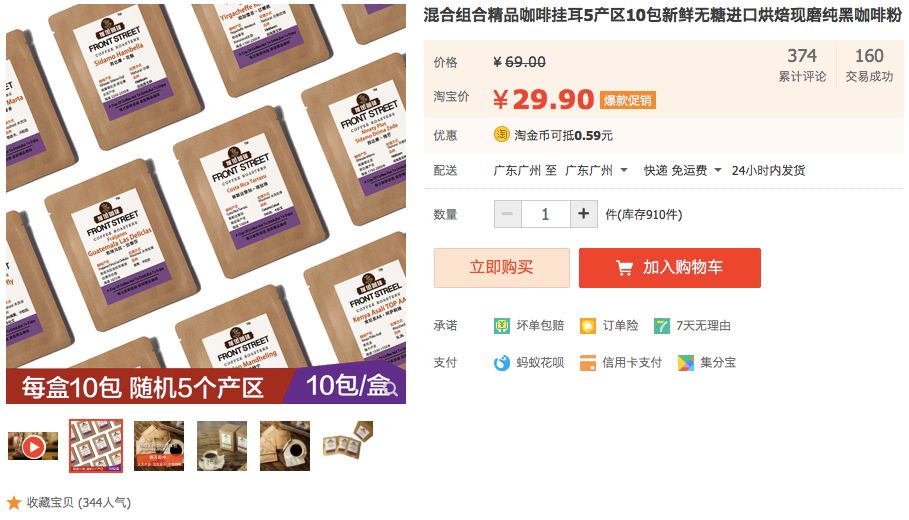Viewport: 909px width, 520px height.
Task: Decrease quantity with the minus button
Action: (508, 214)
